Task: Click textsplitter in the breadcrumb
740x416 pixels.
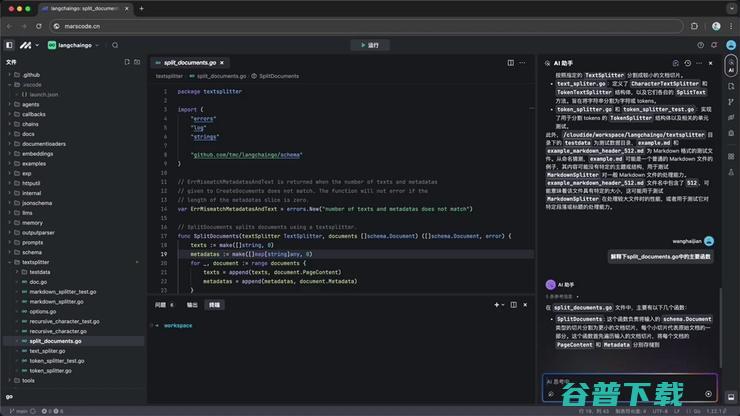Action: click(x=169, y=76)
